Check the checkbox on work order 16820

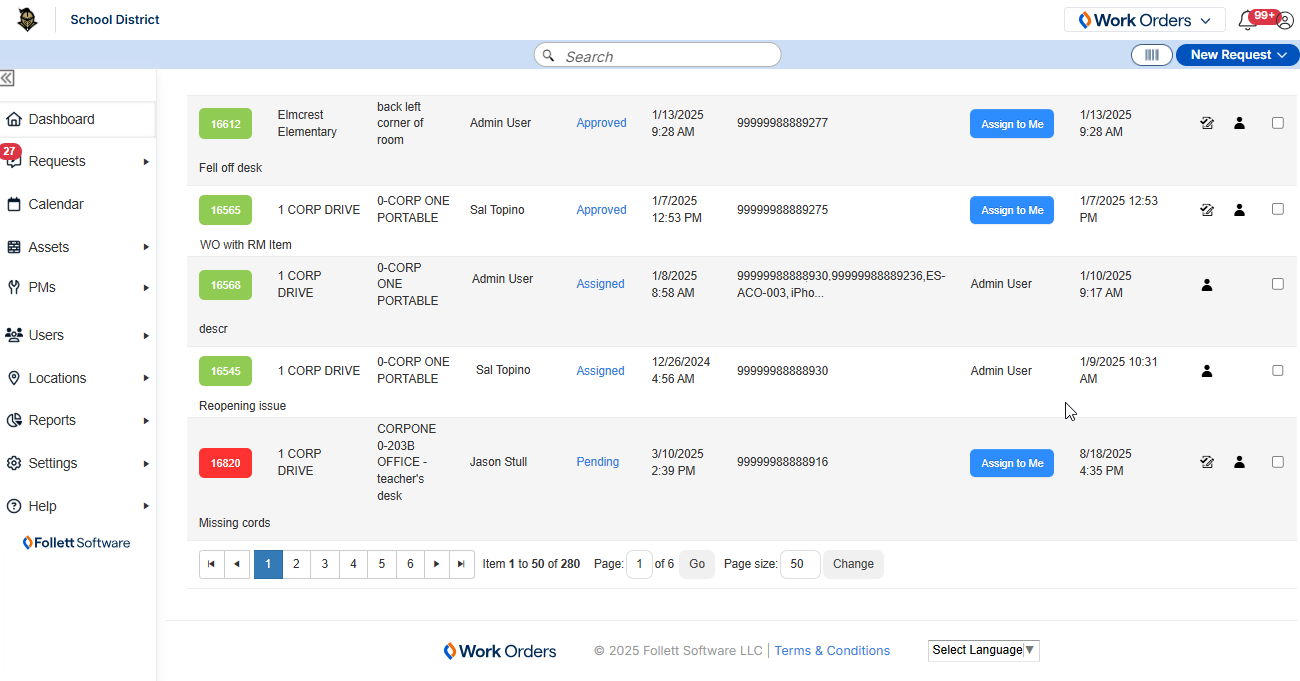click(x=1277, y=462)
